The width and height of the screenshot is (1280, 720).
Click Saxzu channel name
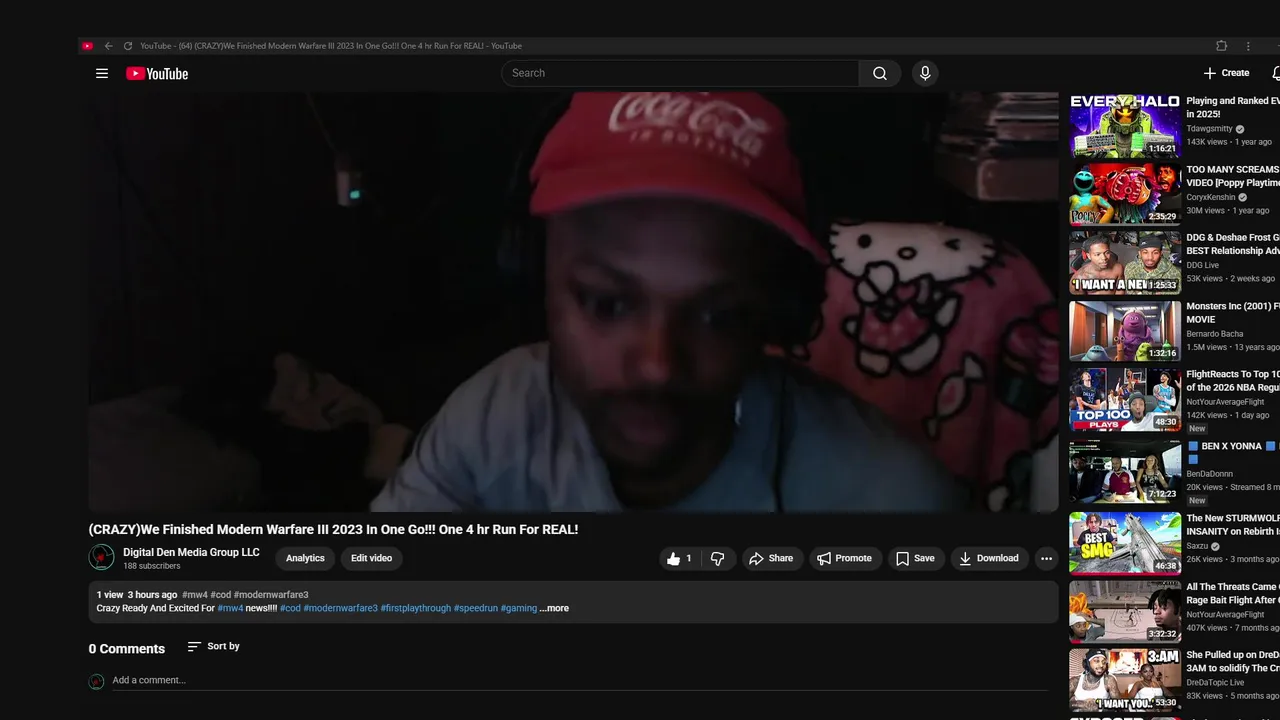point(1199,547)
